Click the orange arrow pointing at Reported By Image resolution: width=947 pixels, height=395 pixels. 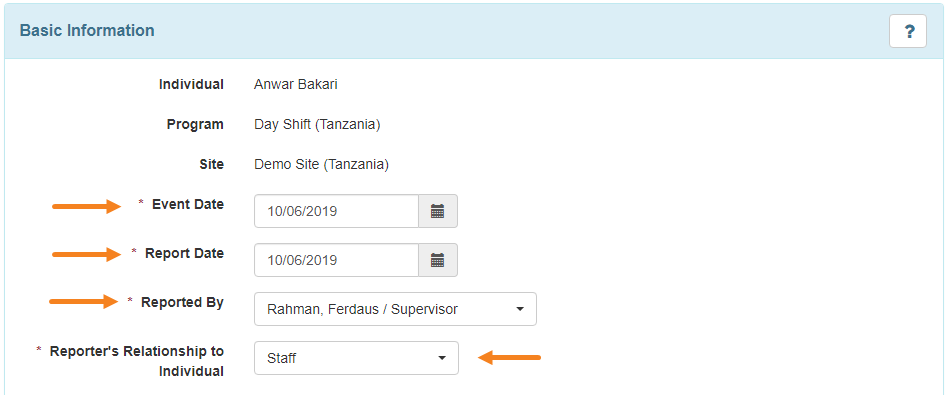[85, 301]
